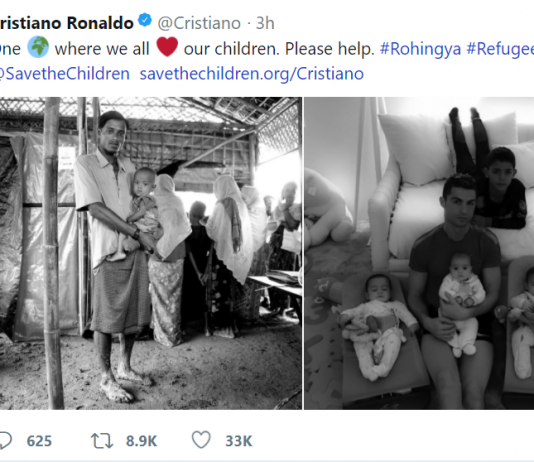Click tweet text 'our children. Please help.'
The height and width of the screenshot is (462, 534).
[x=279, y=49]
